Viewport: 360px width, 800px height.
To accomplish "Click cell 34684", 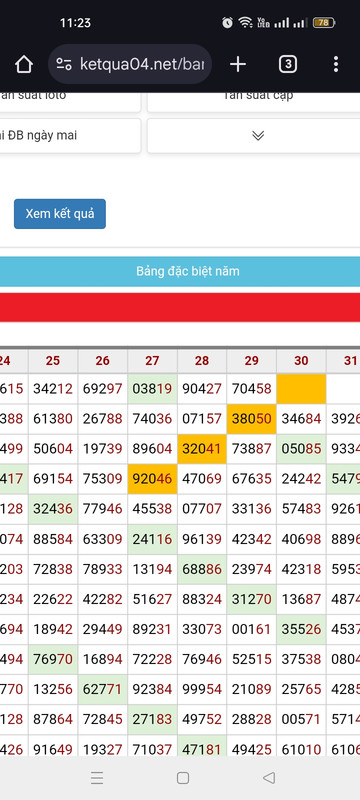I will [x=301, y=419].
